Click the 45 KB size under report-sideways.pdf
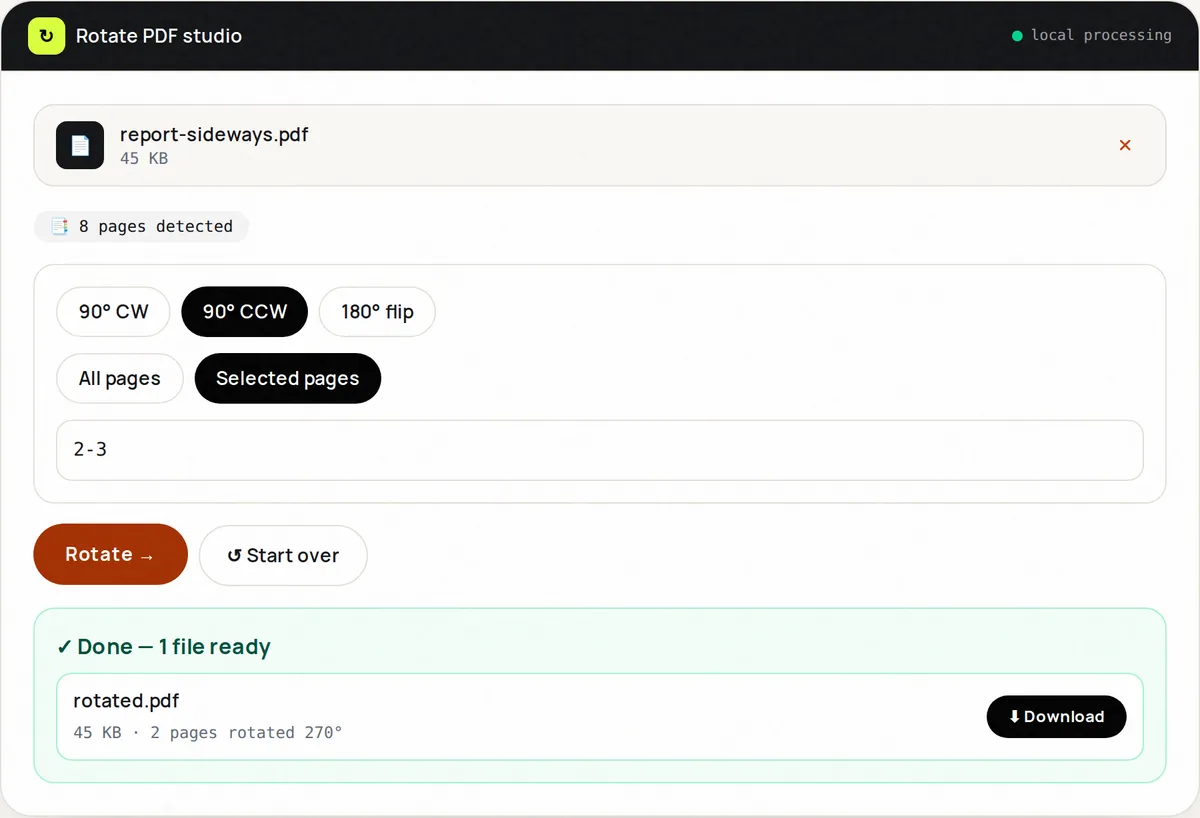 click(x=144, y=158)
